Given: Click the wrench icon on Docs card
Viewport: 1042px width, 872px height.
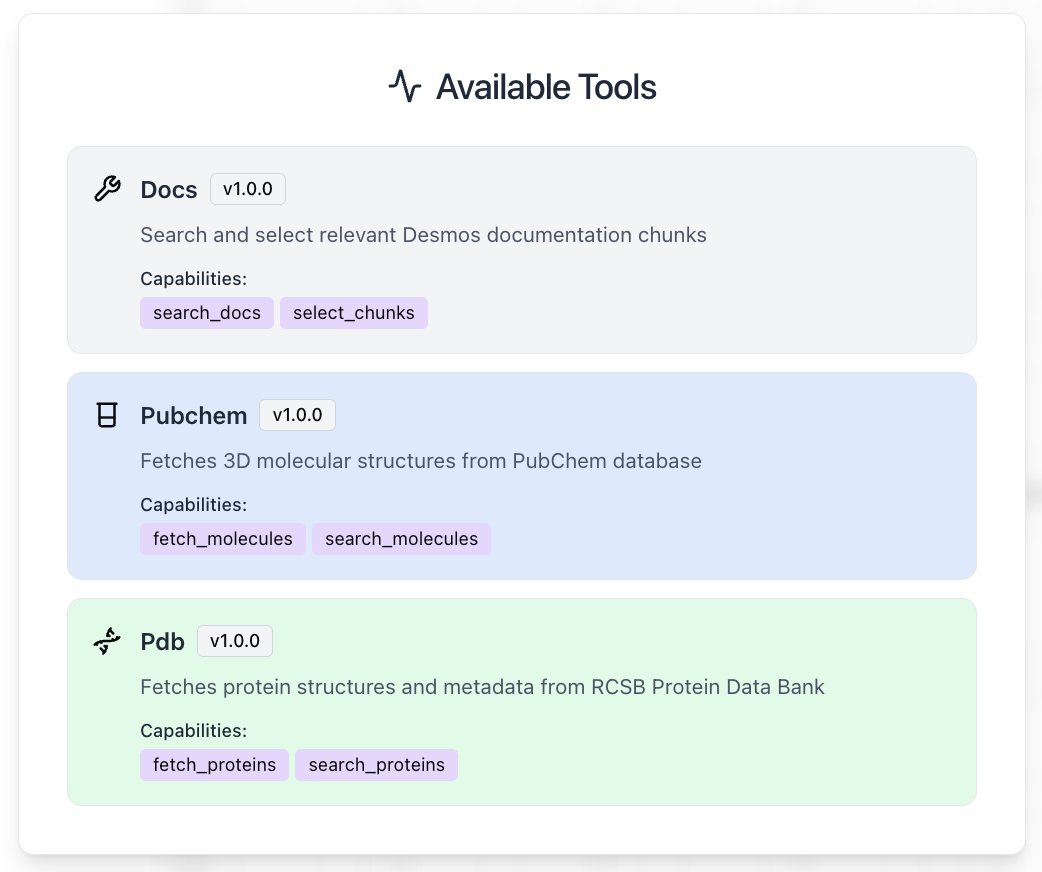Looking at the screenshot, I should 107,189.
